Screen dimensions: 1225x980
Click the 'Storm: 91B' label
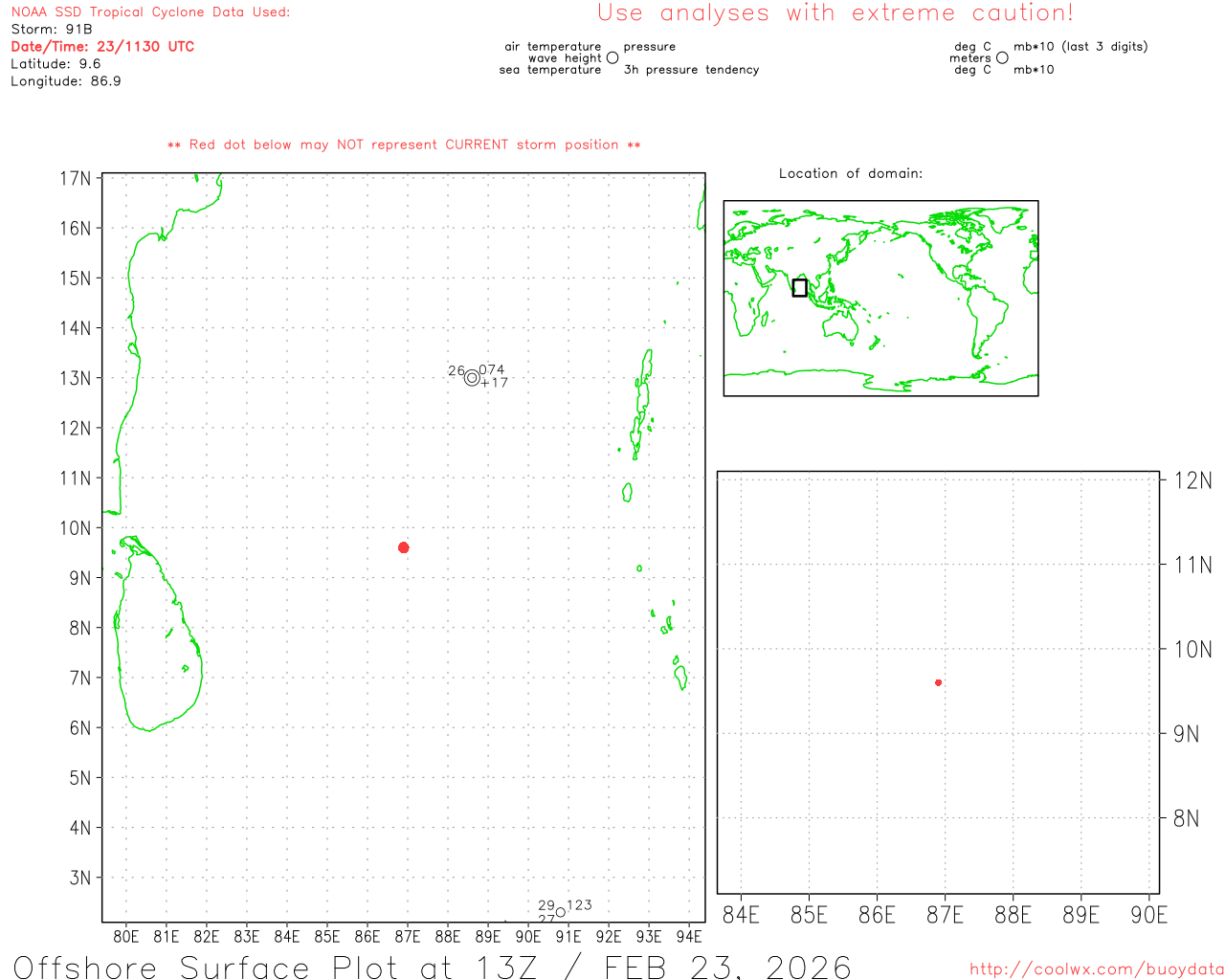coord(52,30)
